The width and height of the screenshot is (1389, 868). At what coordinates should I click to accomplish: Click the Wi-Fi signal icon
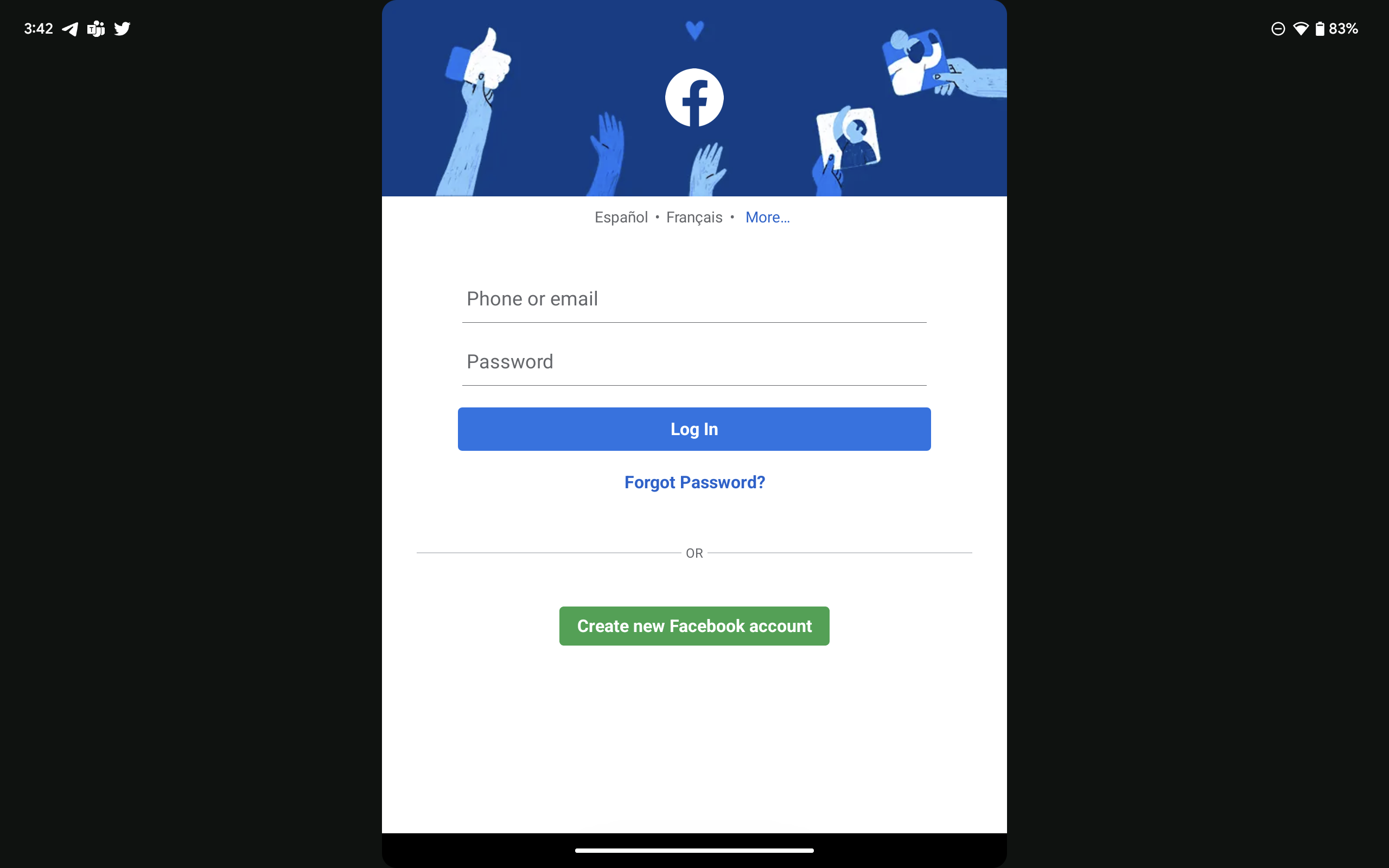coord(1301,27)
